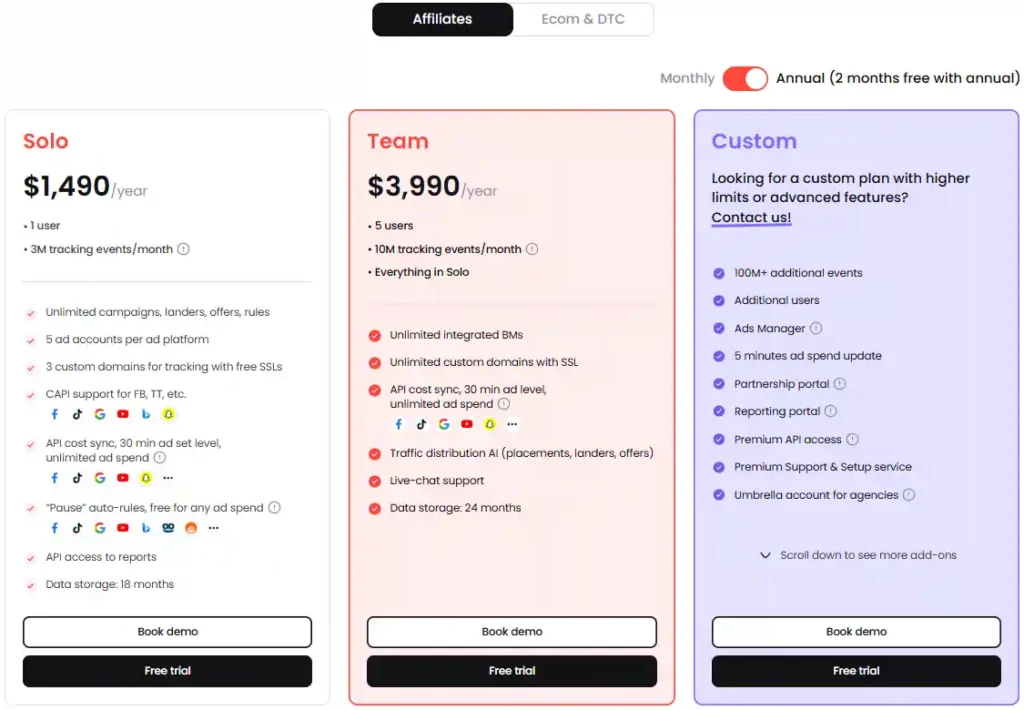
Task: Click Book demo for the Team plan
Action: coord(511,631)
